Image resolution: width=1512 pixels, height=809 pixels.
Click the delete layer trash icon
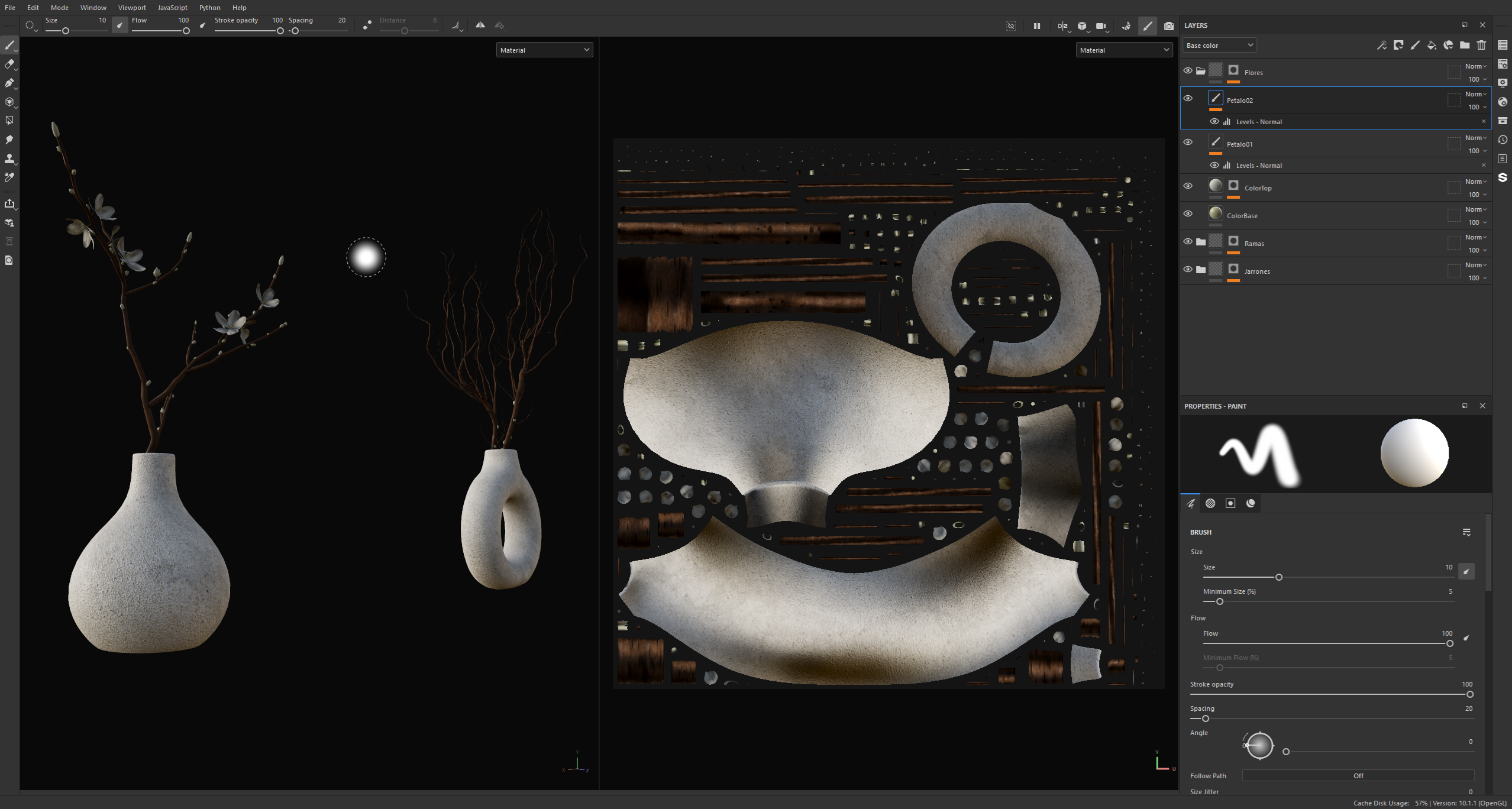tap(1481, 45)
